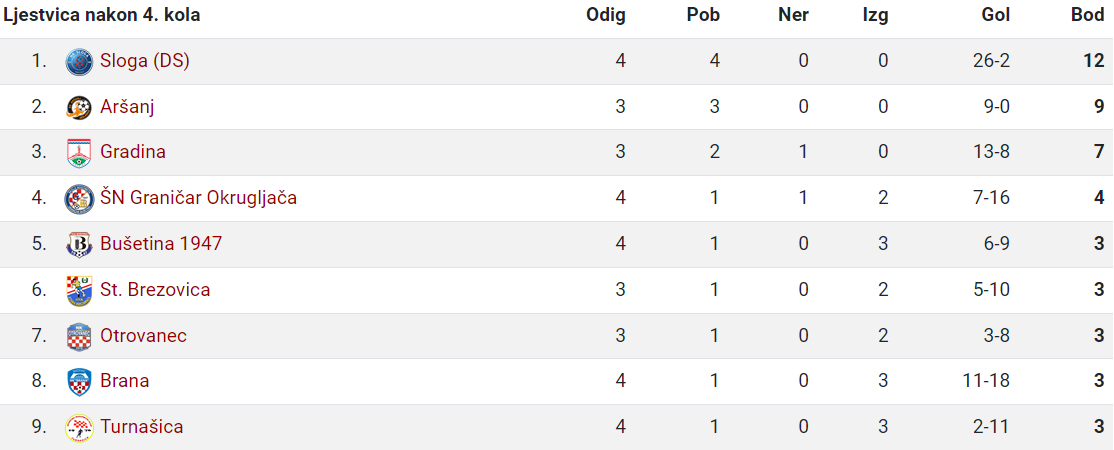This screenshot has width=1114, height=450.
Task: Open the ŠN Graničar Okrugljača link
Action: click(198, 198)
